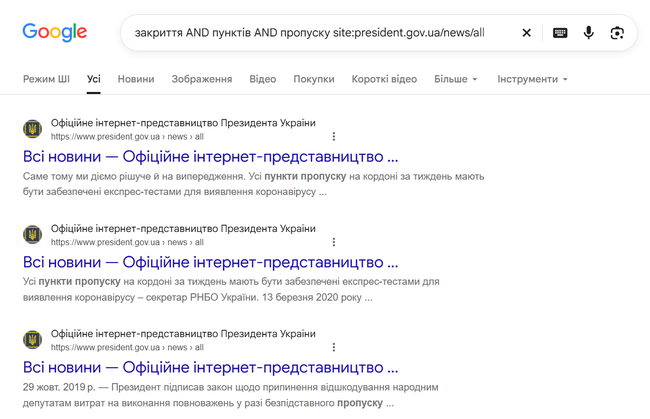Clear the search query with X icon
This screenshot has height=419, width=650.
pyautogui.click(x=526, y=33)
